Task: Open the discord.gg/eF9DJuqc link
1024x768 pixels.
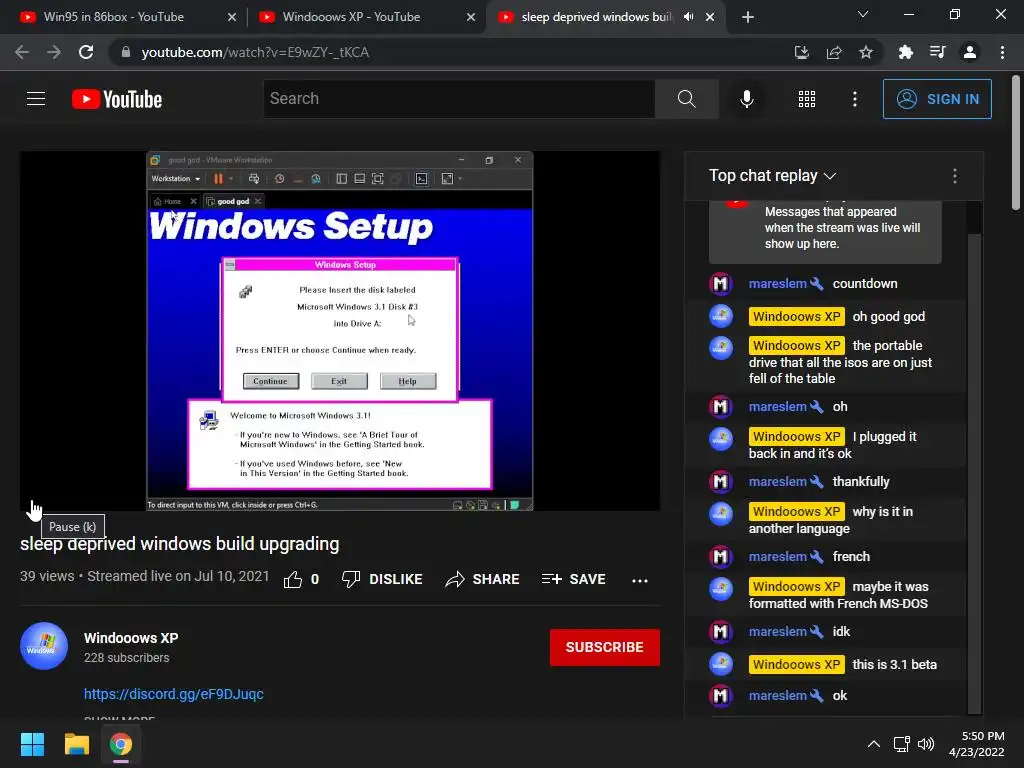Action: [x=174, y=694]
